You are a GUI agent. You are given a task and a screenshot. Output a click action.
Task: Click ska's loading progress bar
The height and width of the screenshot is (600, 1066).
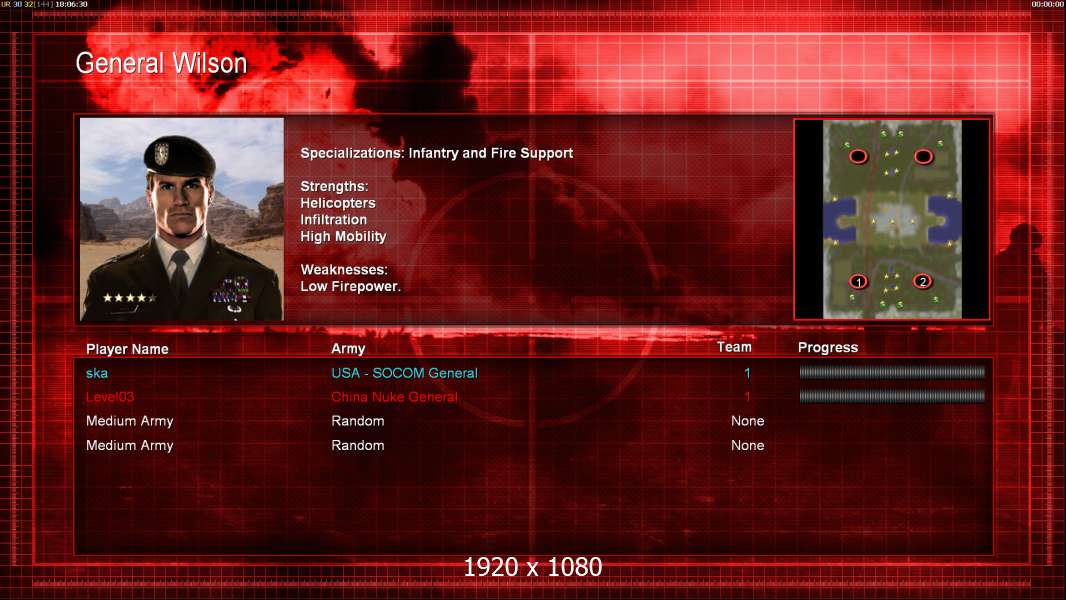(892, 372)
